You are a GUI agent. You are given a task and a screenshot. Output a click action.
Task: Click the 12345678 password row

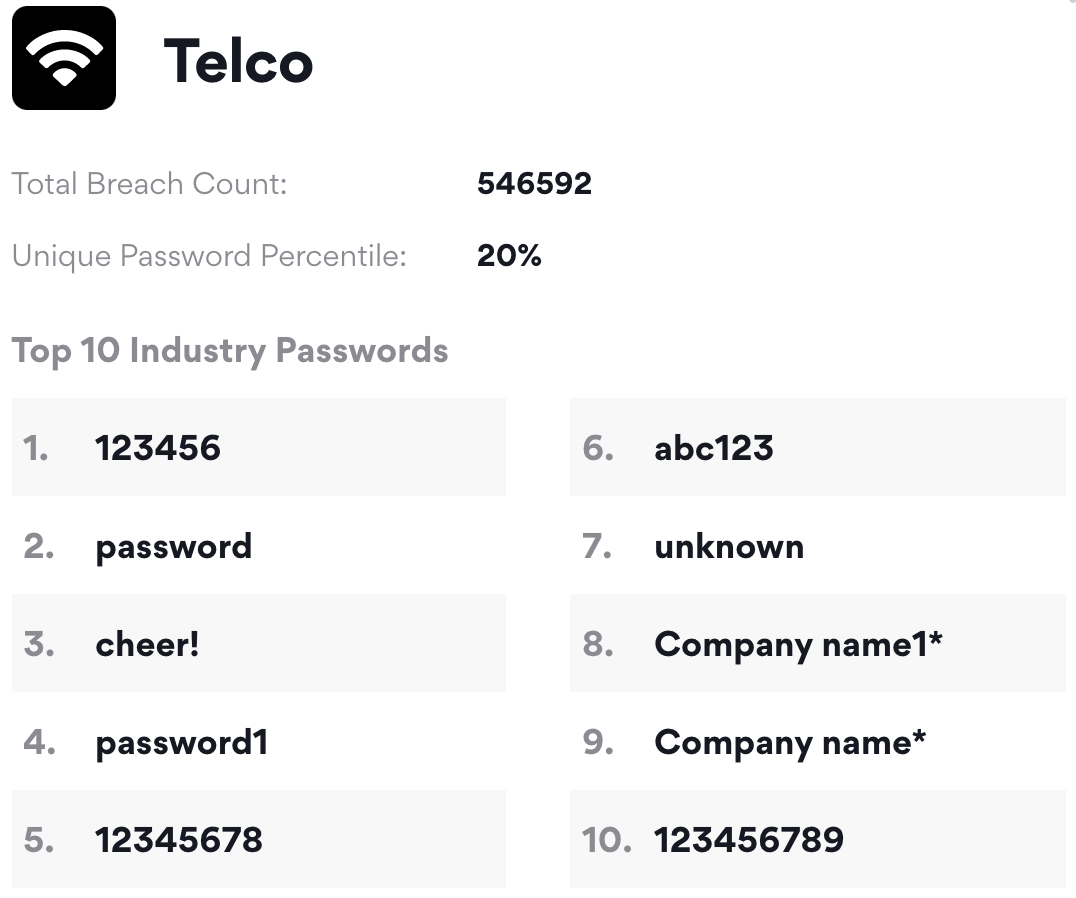coord(259,839)
